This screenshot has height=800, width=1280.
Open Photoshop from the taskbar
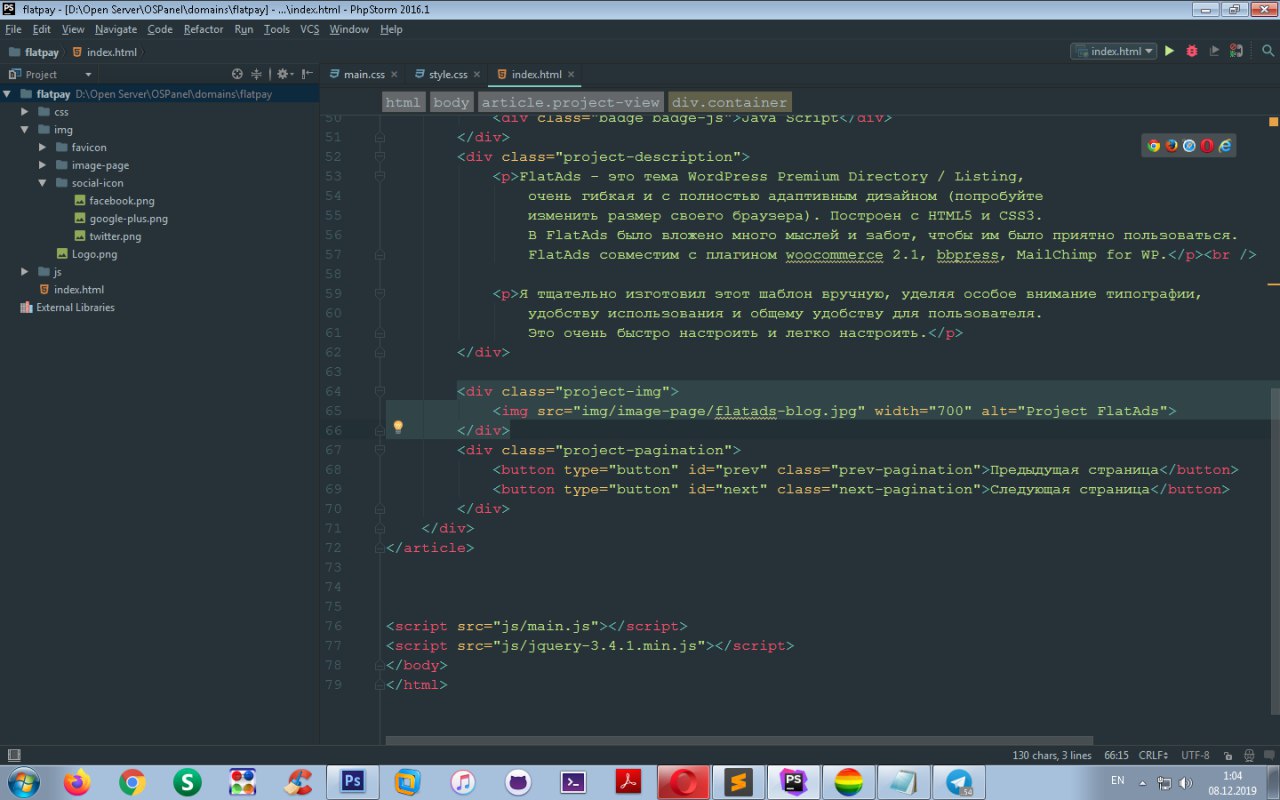(x=353, y=782)
